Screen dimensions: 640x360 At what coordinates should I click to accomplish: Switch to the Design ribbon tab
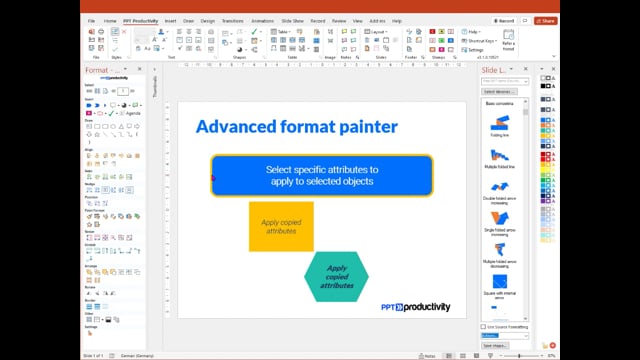(x=207, y=21)
